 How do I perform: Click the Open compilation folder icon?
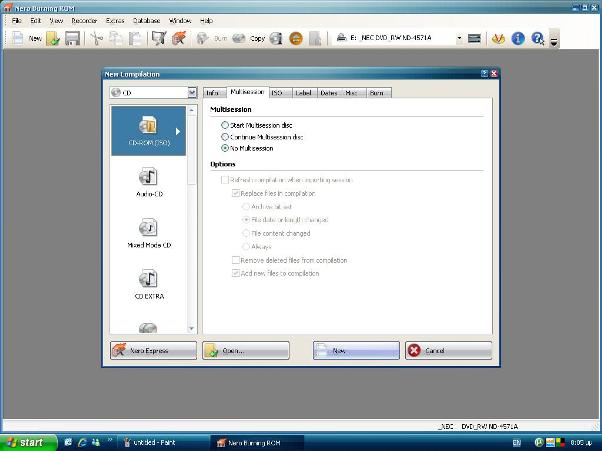[53, 38]
